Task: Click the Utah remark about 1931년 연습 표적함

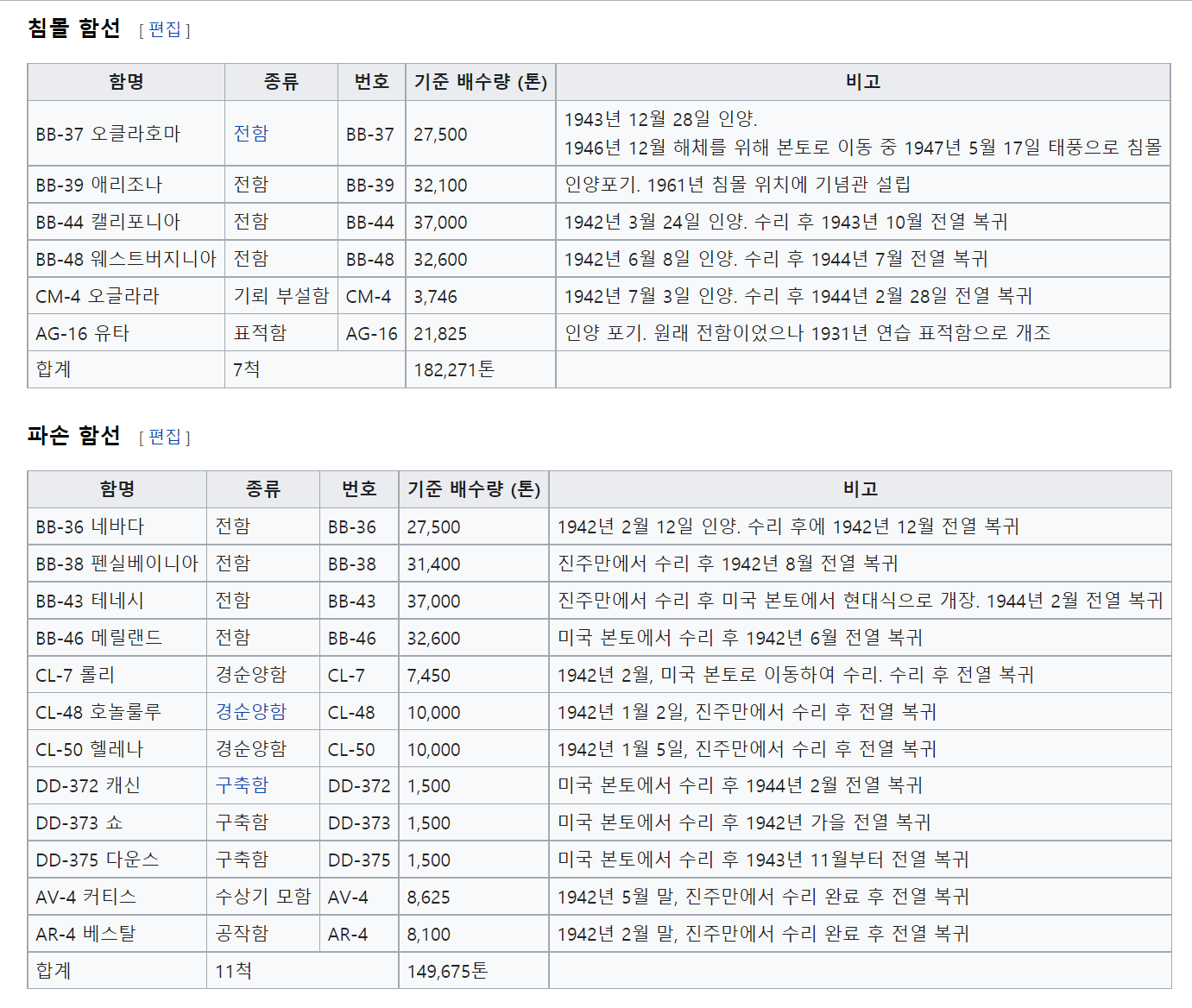Action: [x=808, y=333]
